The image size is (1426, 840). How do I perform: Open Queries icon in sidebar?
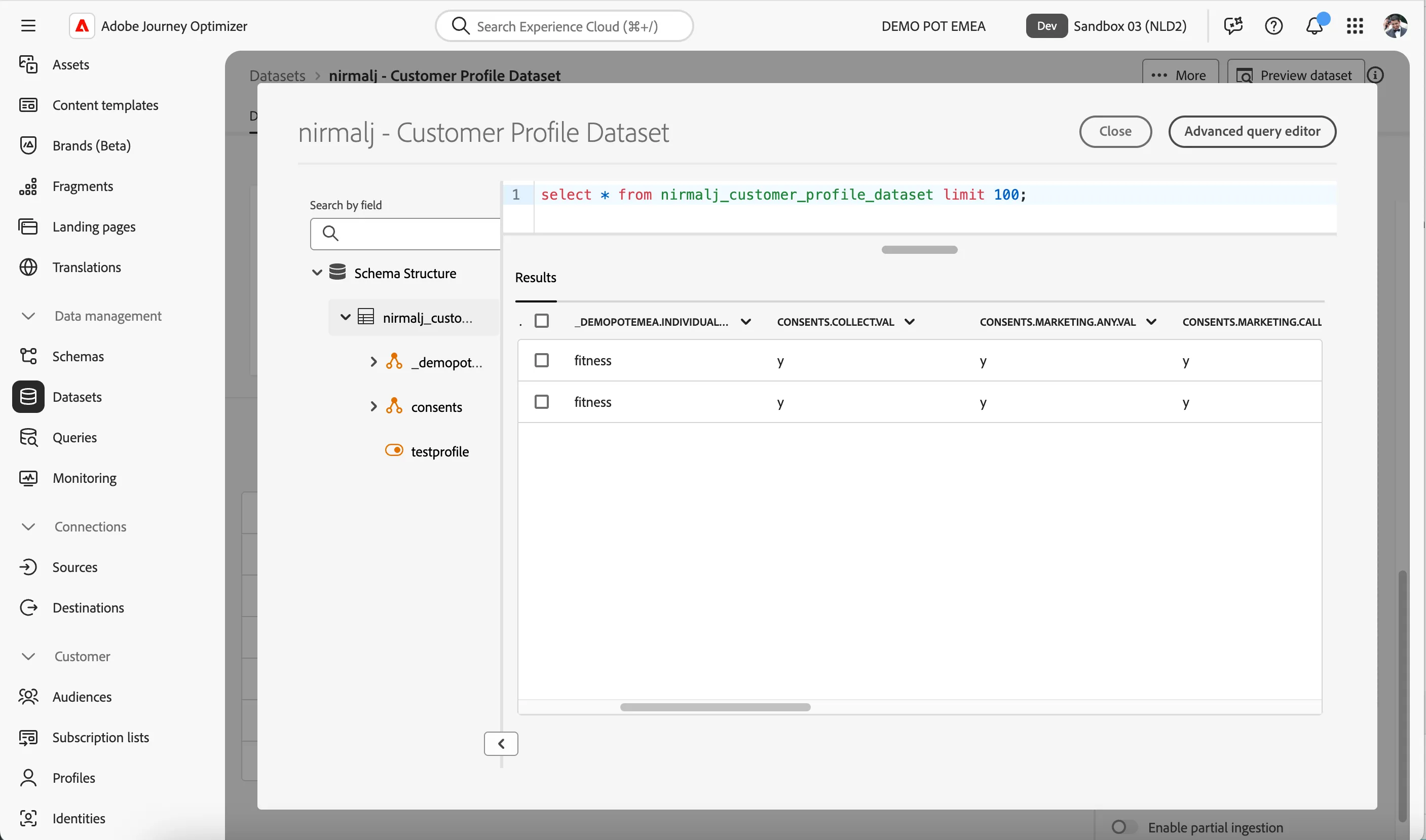[x=28, y=438]
